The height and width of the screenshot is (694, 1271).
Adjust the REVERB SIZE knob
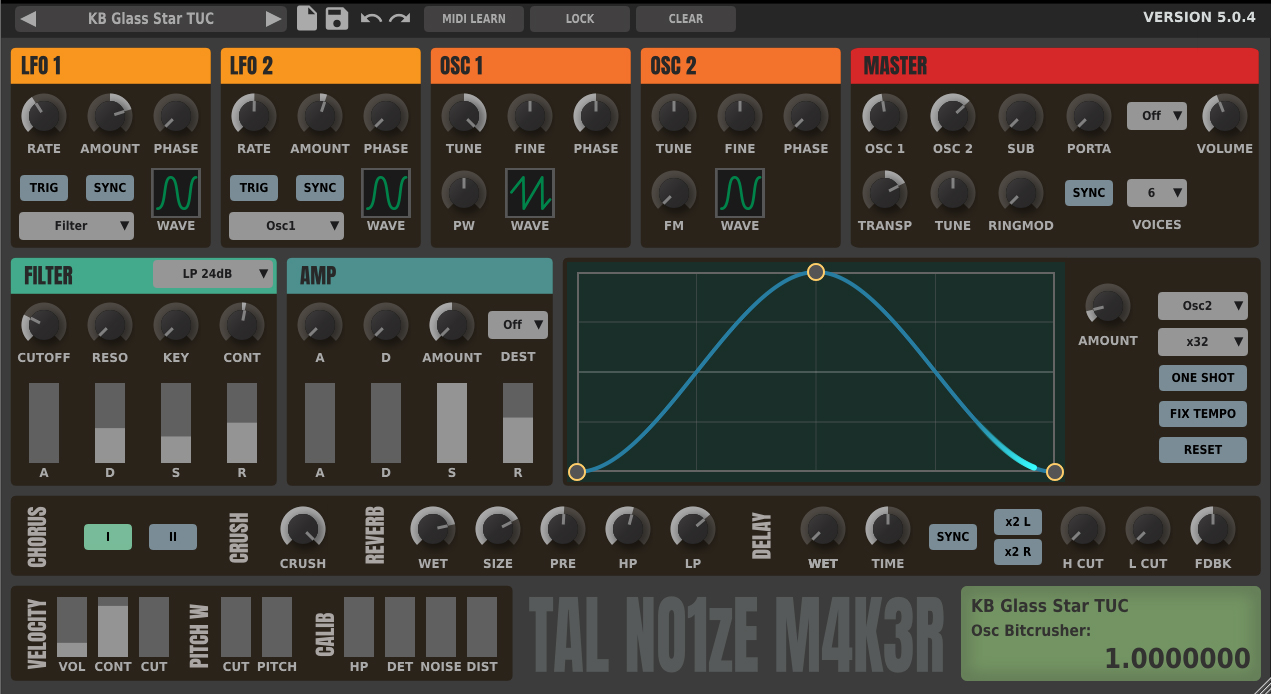(498, 530)
